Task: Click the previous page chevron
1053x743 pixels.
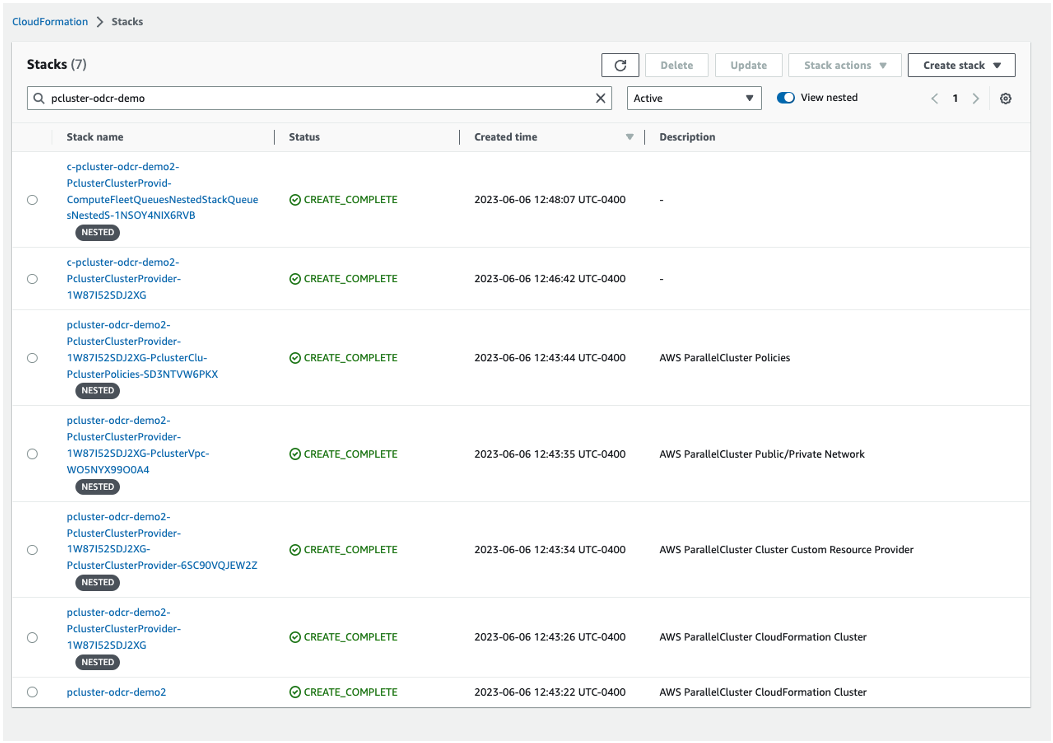Action: click(x=934, y=98)
